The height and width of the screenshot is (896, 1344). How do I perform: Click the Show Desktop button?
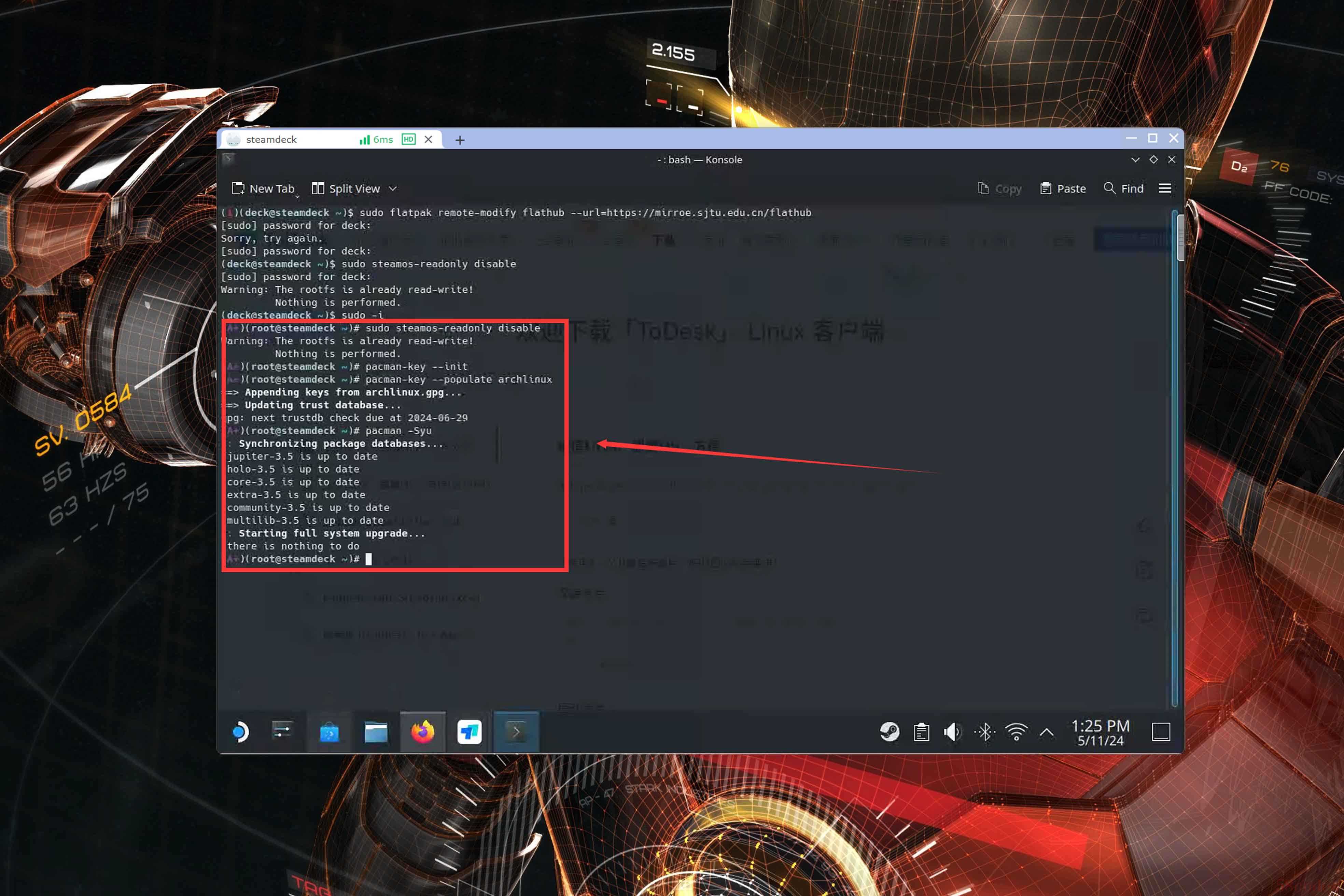[x=1161, y=731]
